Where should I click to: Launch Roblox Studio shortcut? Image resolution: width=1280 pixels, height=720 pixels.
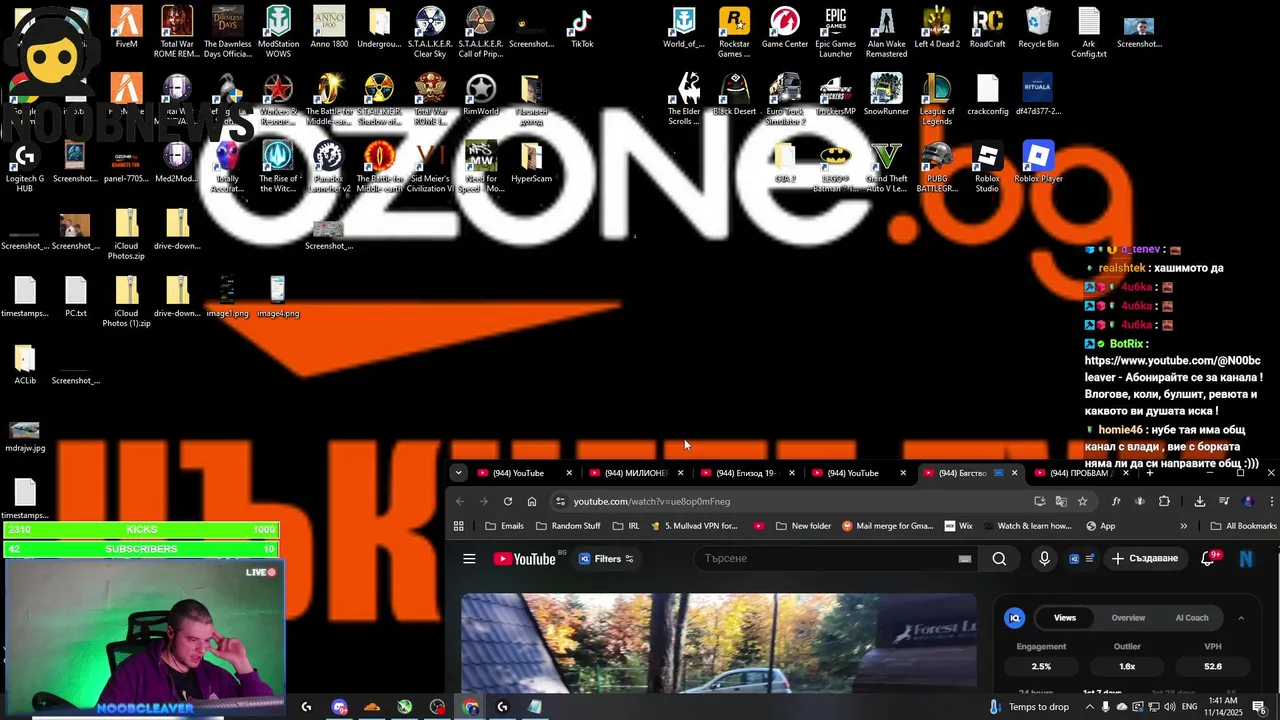click(x=987, y=166)
